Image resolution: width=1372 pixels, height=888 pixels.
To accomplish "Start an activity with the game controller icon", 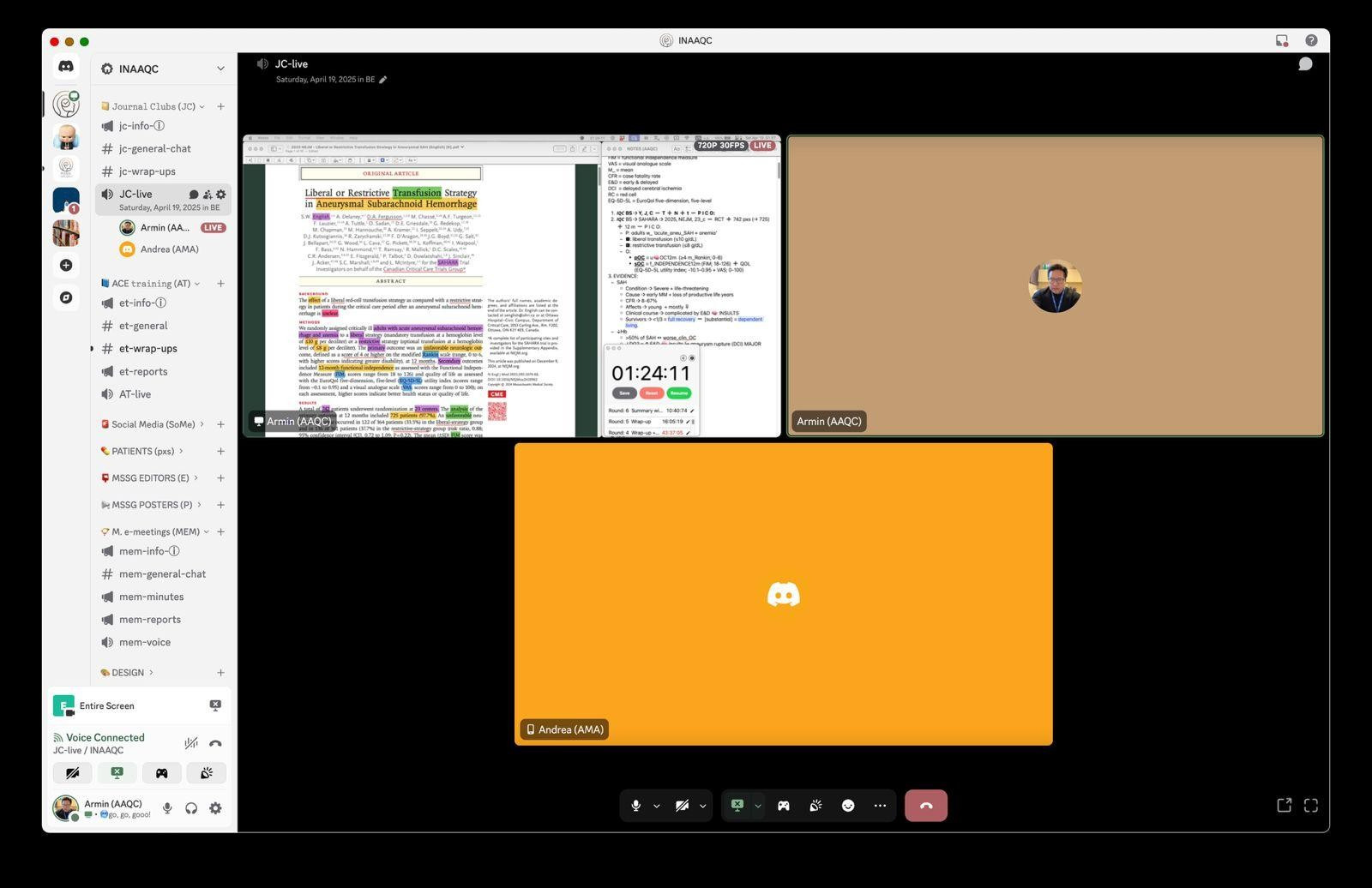I will pos(783,806).
